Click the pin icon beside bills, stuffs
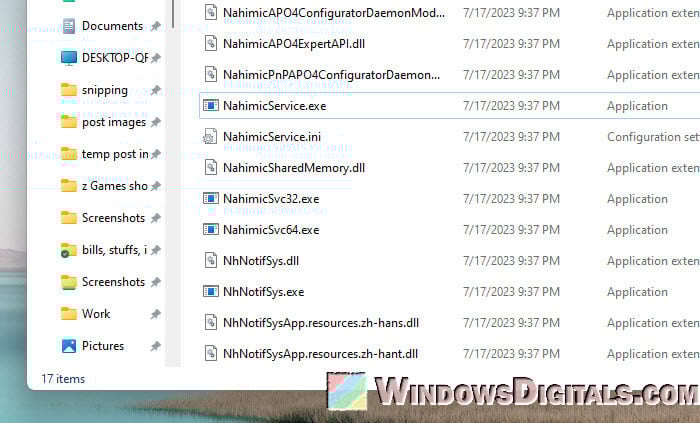 (x=155, y=250)
